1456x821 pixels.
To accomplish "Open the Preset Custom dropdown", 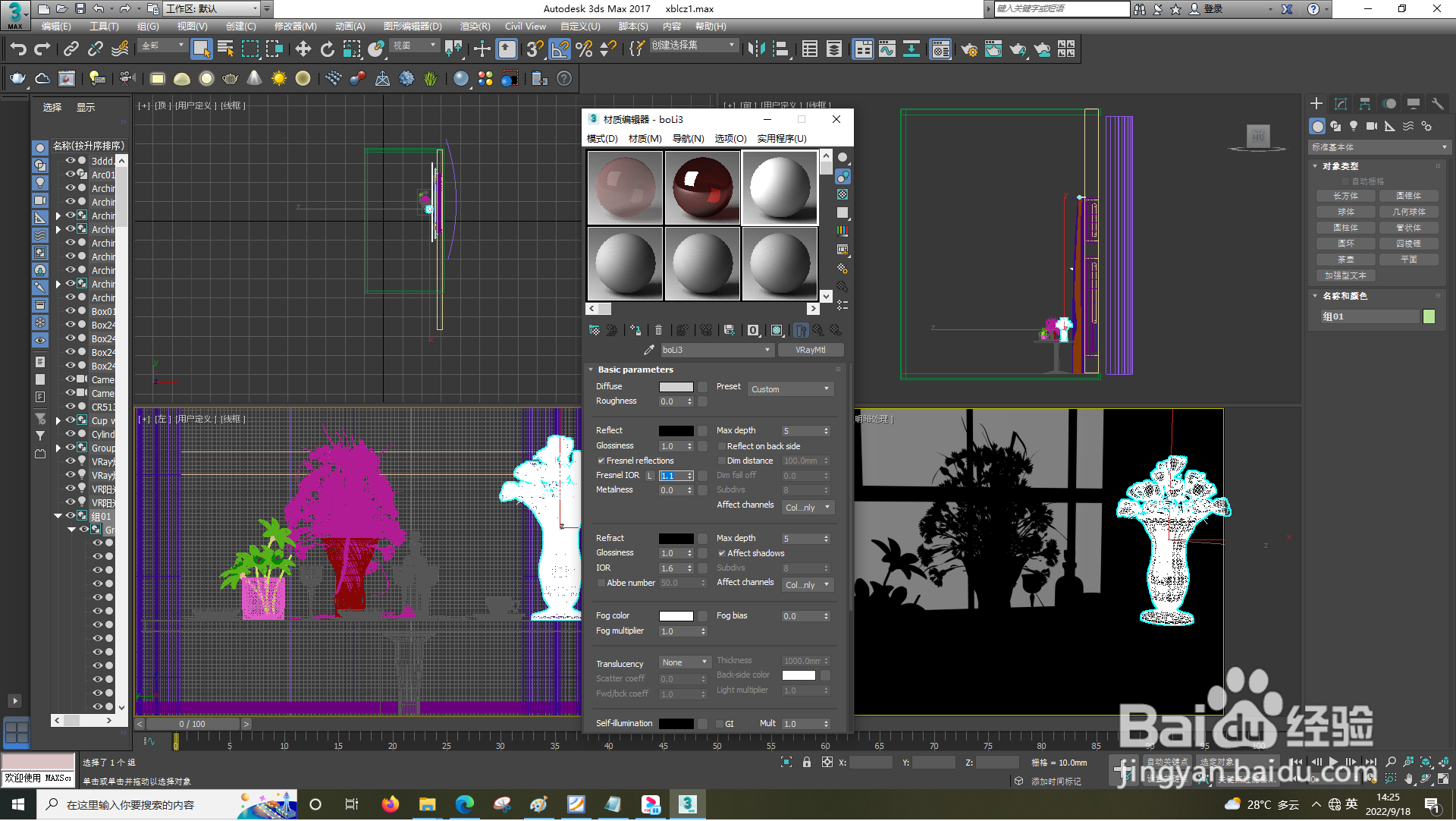I will pos(791,389).
